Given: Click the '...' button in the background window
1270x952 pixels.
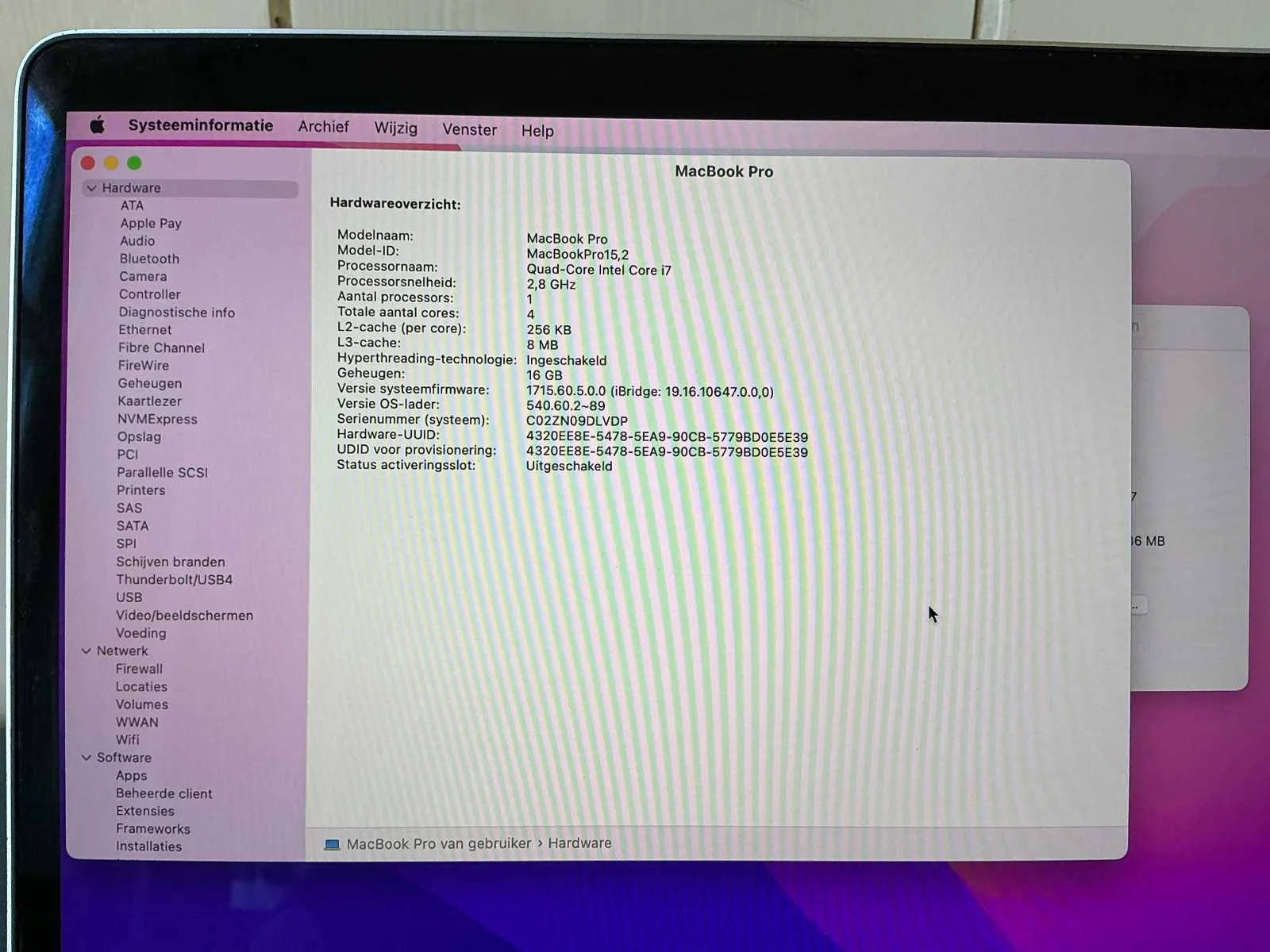Looking at the screenshot, I should [x=1137, y=606].
